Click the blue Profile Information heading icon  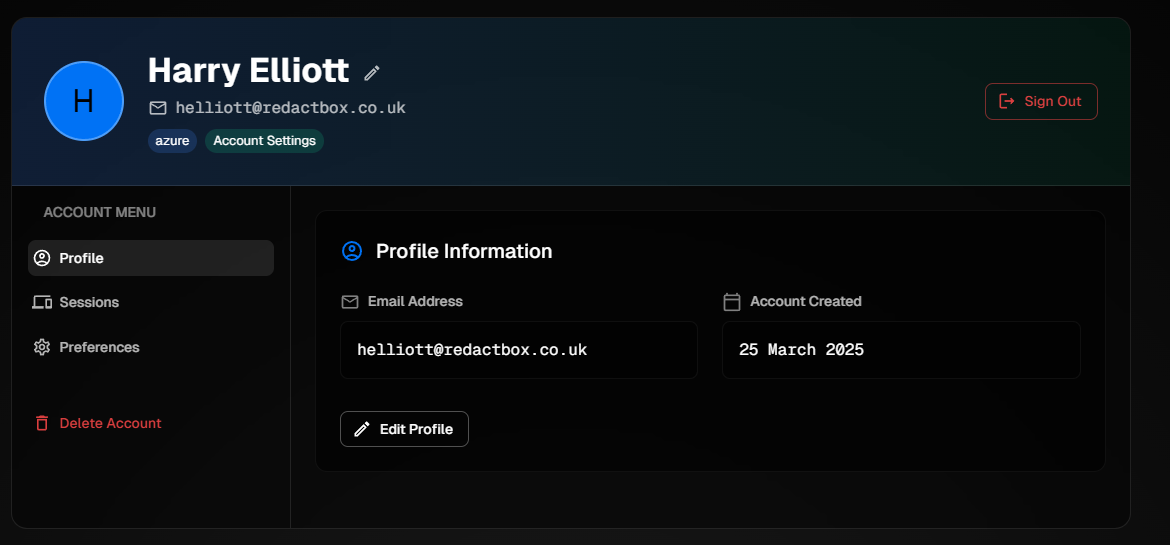[x=351, y=251]
